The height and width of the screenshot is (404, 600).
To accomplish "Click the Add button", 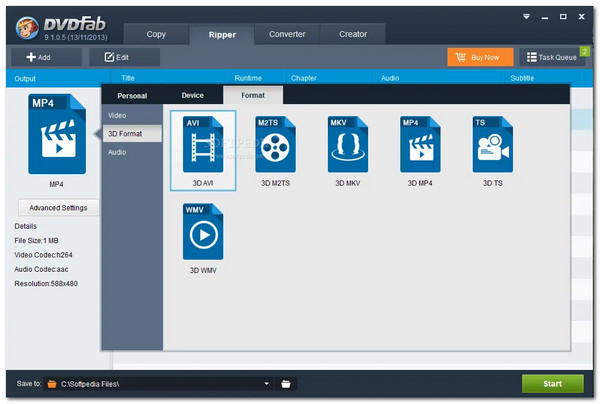I will [x=46, y=57].
